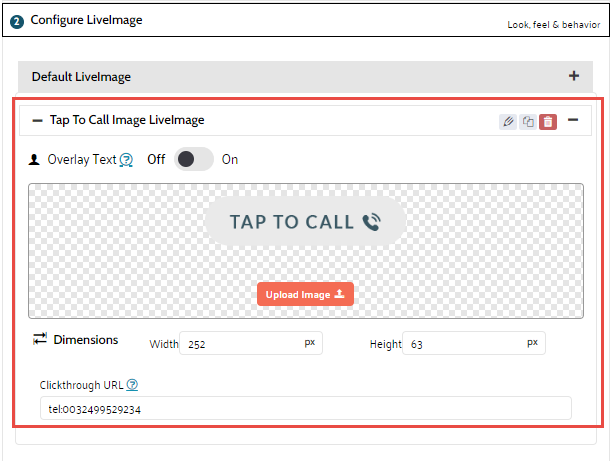Collapse Tap To Call section via left minus

pyautogui.click(x=37, y=121)
